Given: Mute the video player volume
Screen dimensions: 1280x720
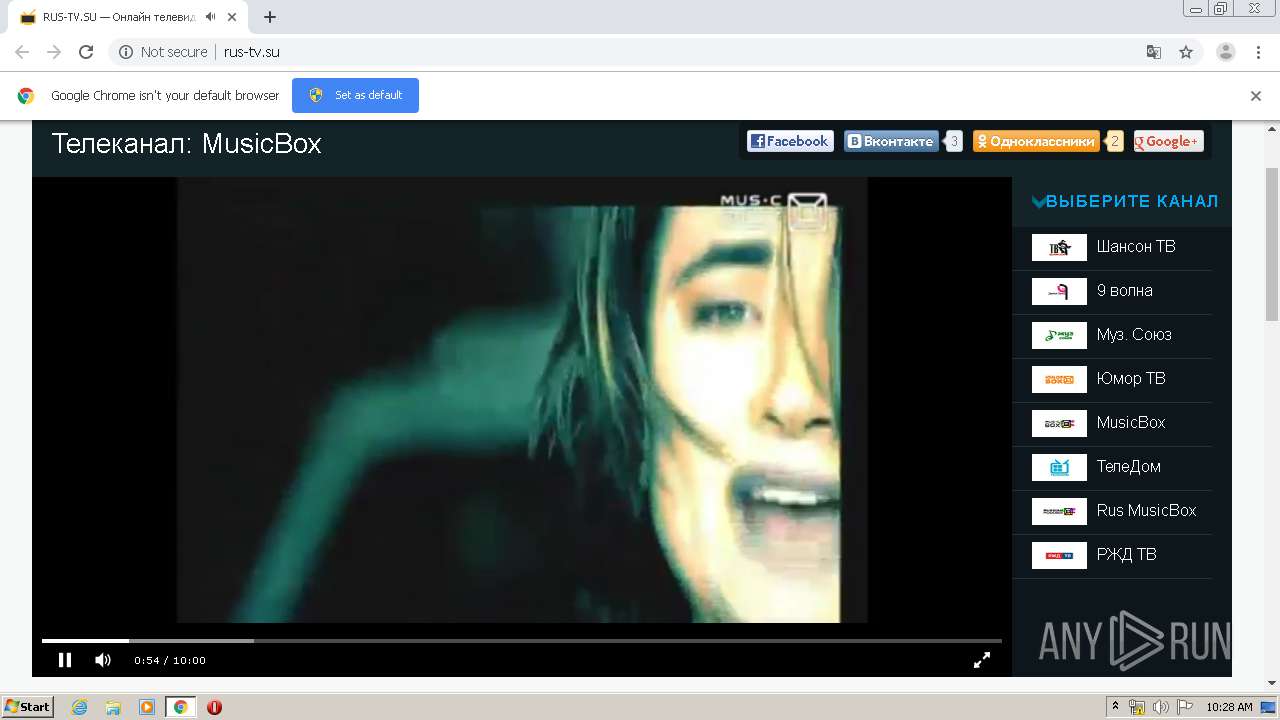Looking at the screenshot, I should [x=103, y=660].
